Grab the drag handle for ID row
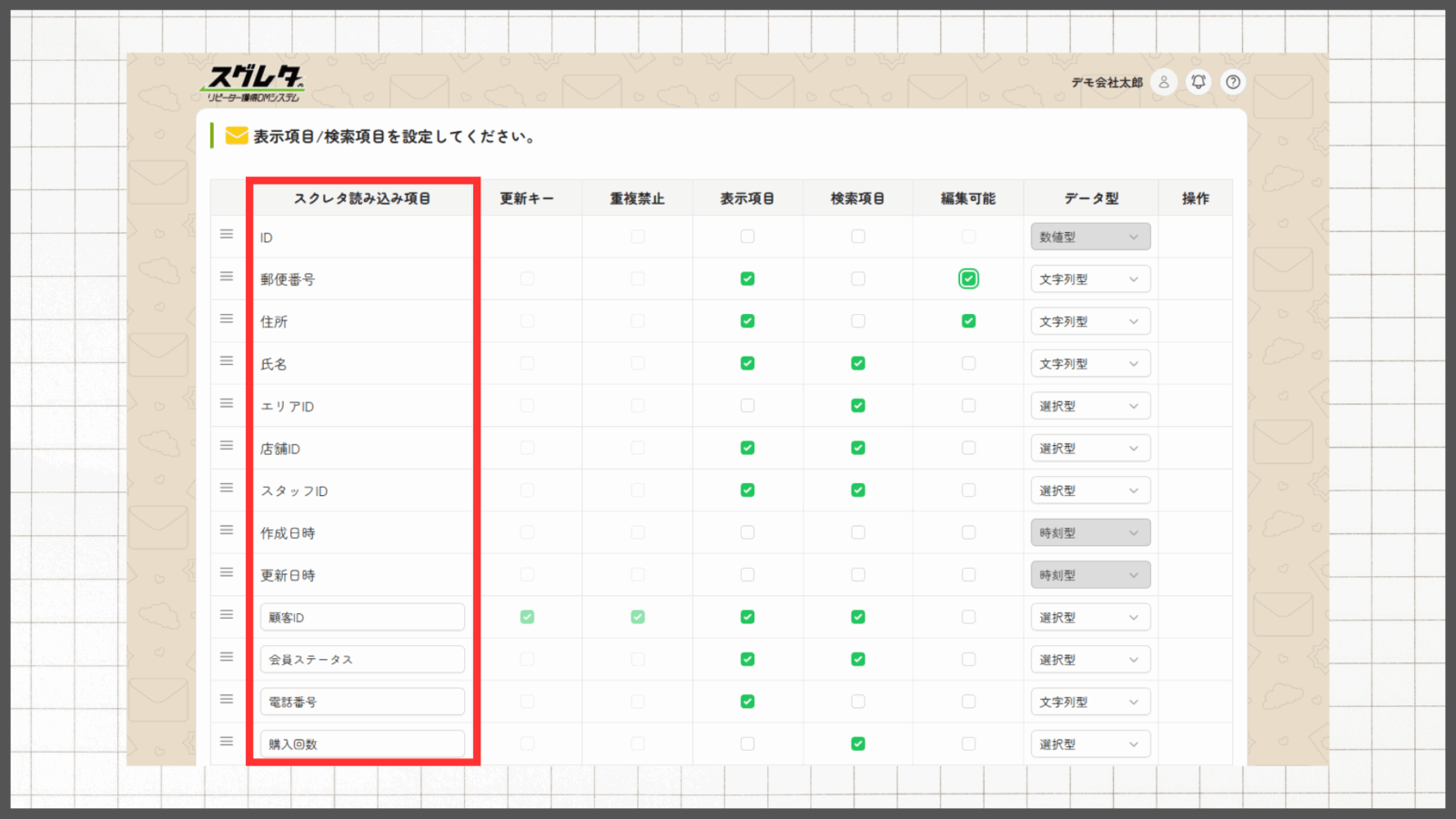Image resolution: width=1456 pixels, height=819 pixels. pos(227,235)
